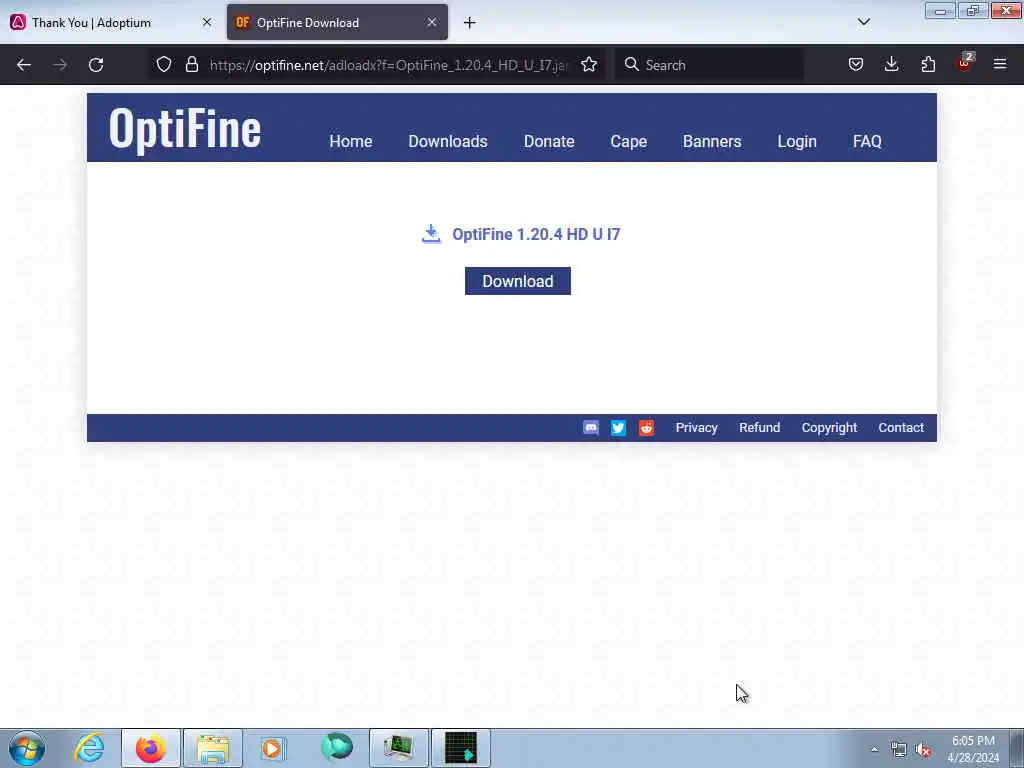Close the OptiFine Download tab
1024x768 pixels.
tap(432, 22)
